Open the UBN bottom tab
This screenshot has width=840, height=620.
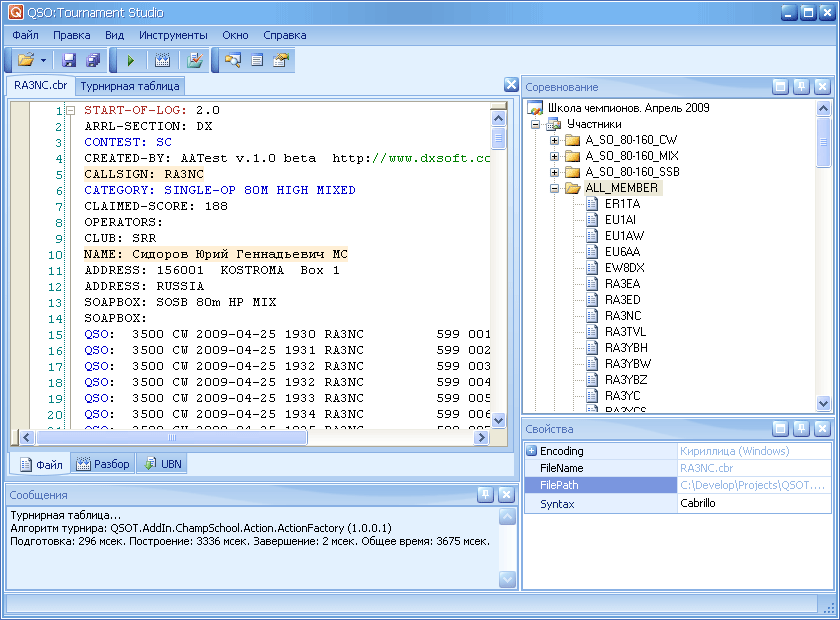point(164,464)
